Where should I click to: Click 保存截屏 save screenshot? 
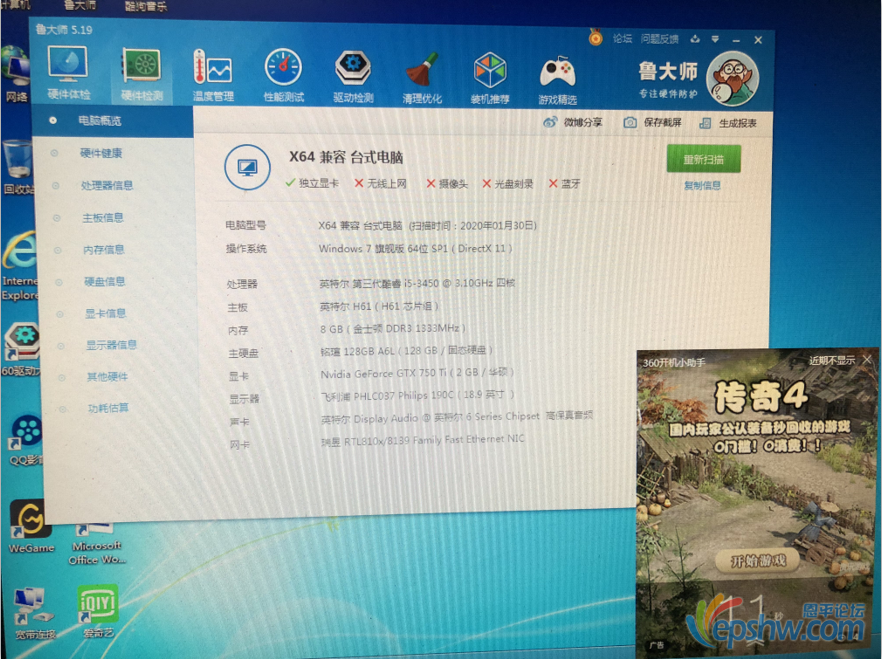pos(652,123)
